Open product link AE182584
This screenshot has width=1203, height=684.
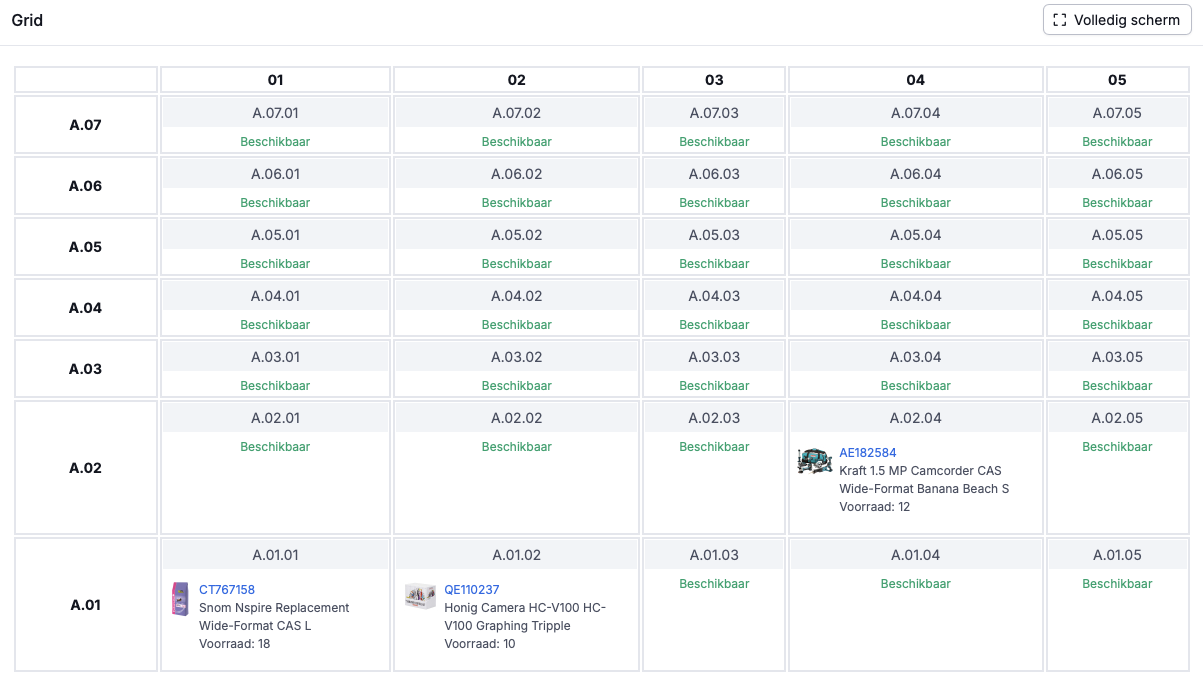point(867,453)
